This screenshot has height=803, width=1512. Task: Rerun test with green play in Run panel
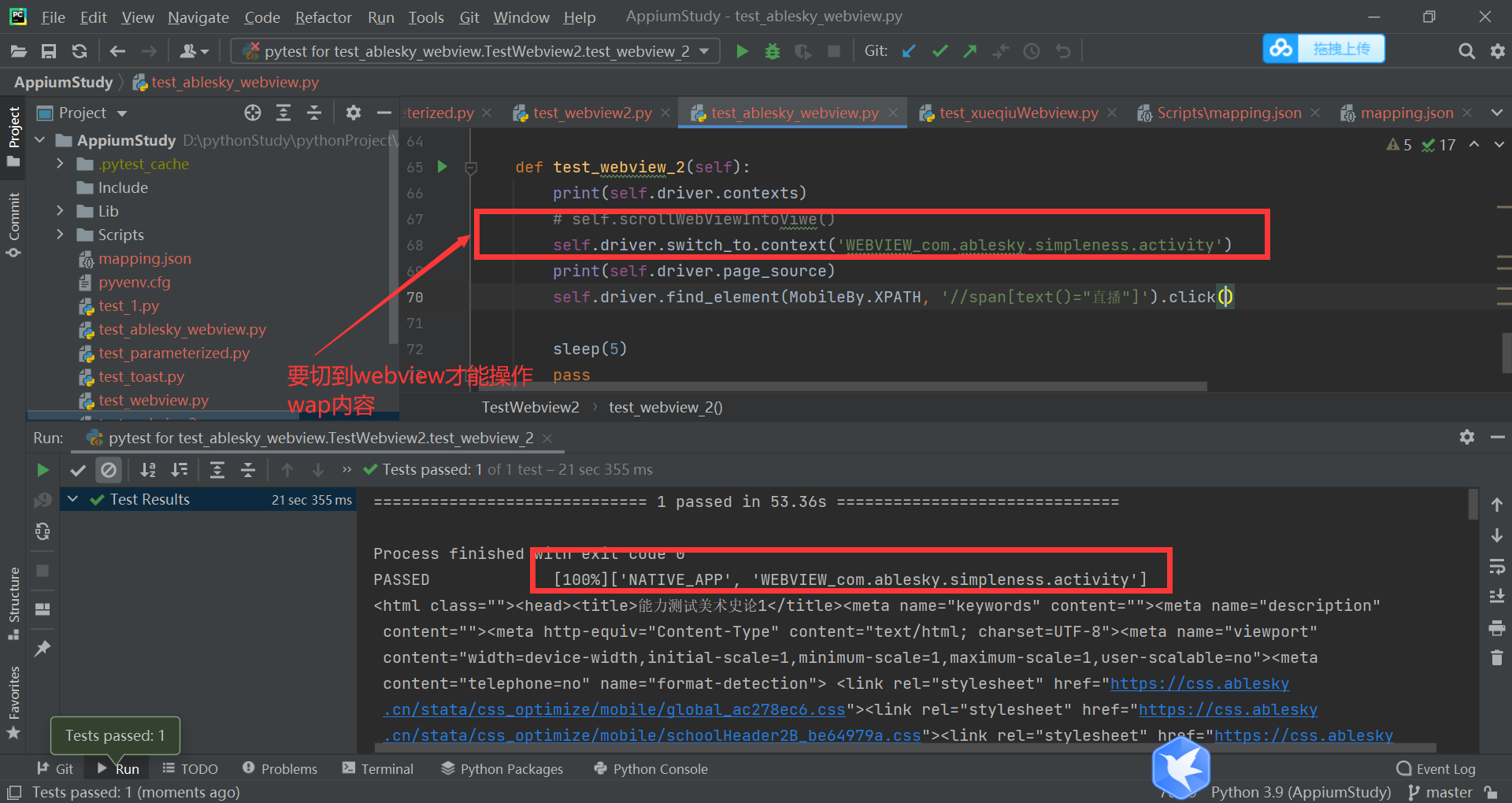click(43, 470)
